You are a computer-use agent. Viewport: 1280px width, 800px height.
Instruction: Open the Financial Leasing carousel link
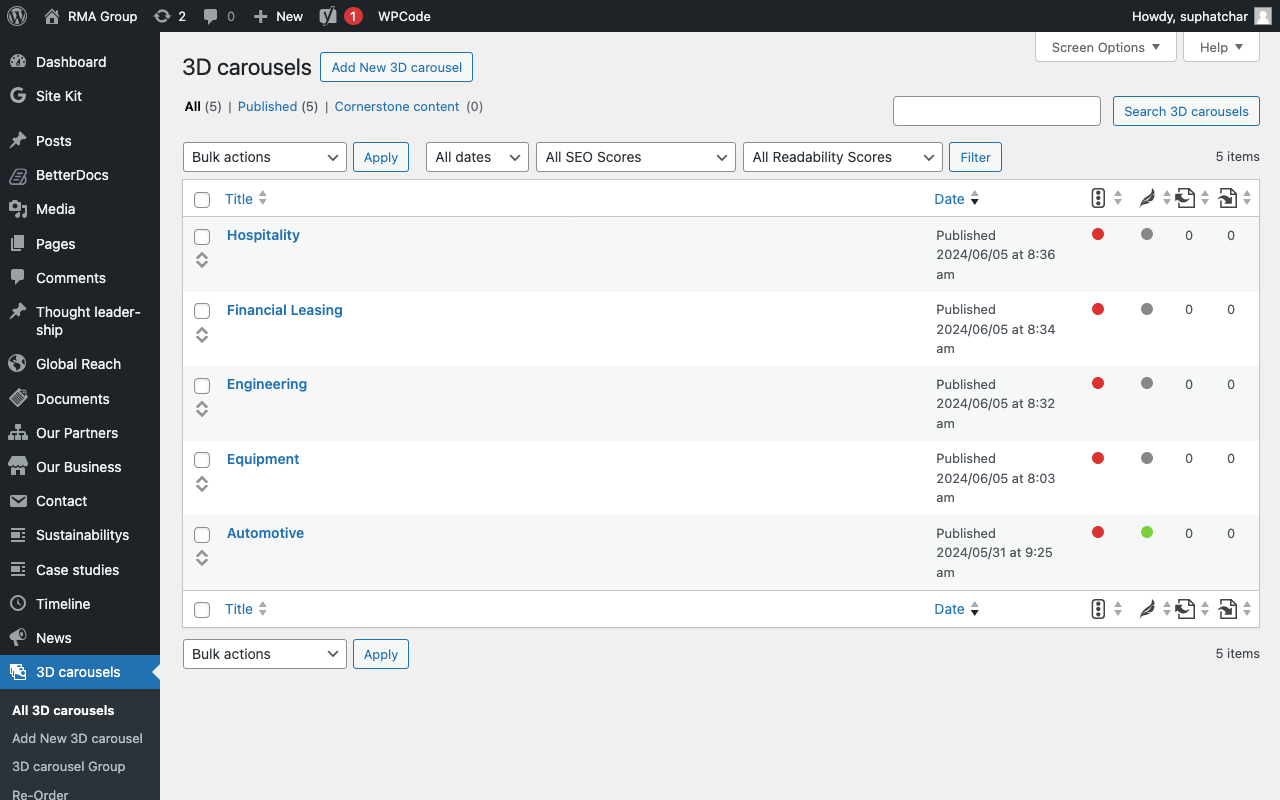pyautogui.click(x=284, y=310)
